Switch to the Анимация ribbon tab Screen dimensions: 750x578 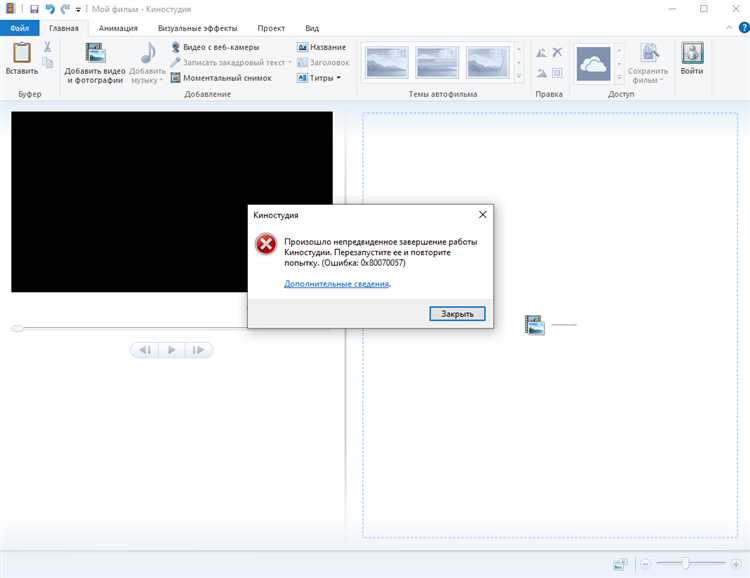118,28
